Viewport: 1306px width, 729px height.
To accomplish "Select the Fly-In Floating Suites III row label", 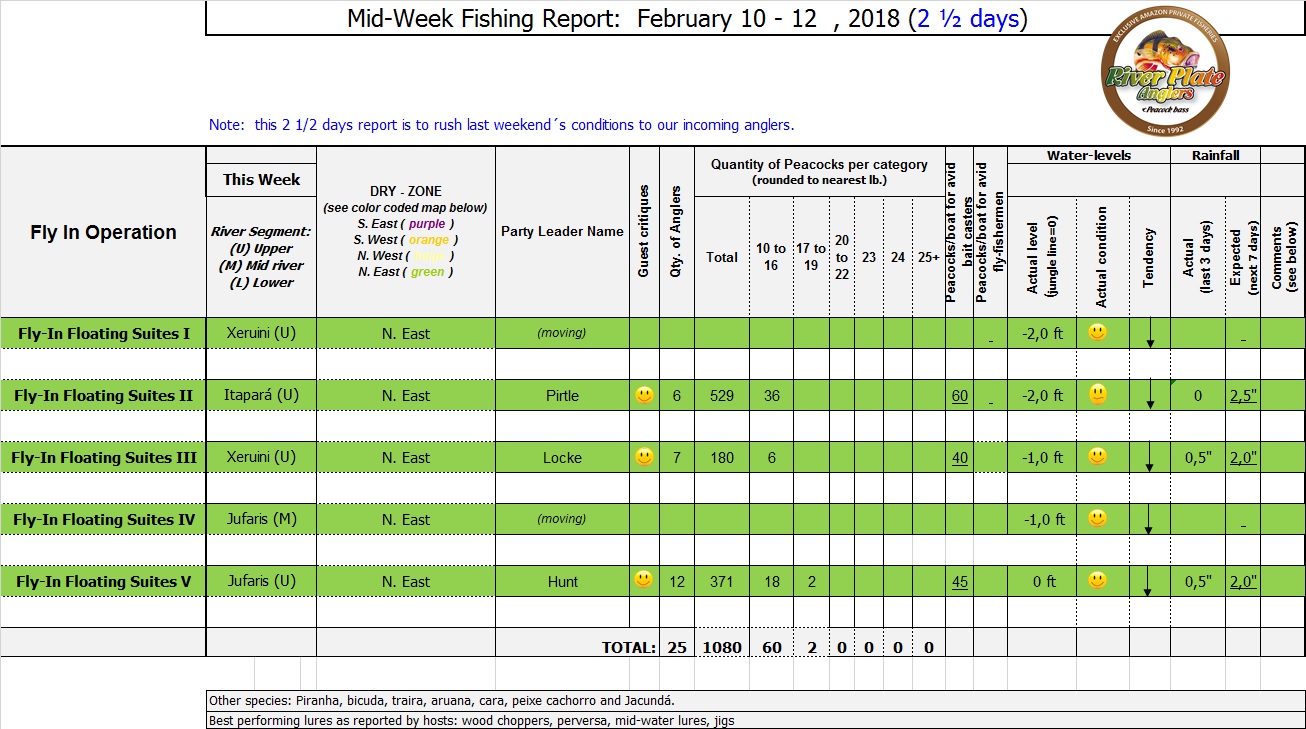I will (x=103, y=458).
